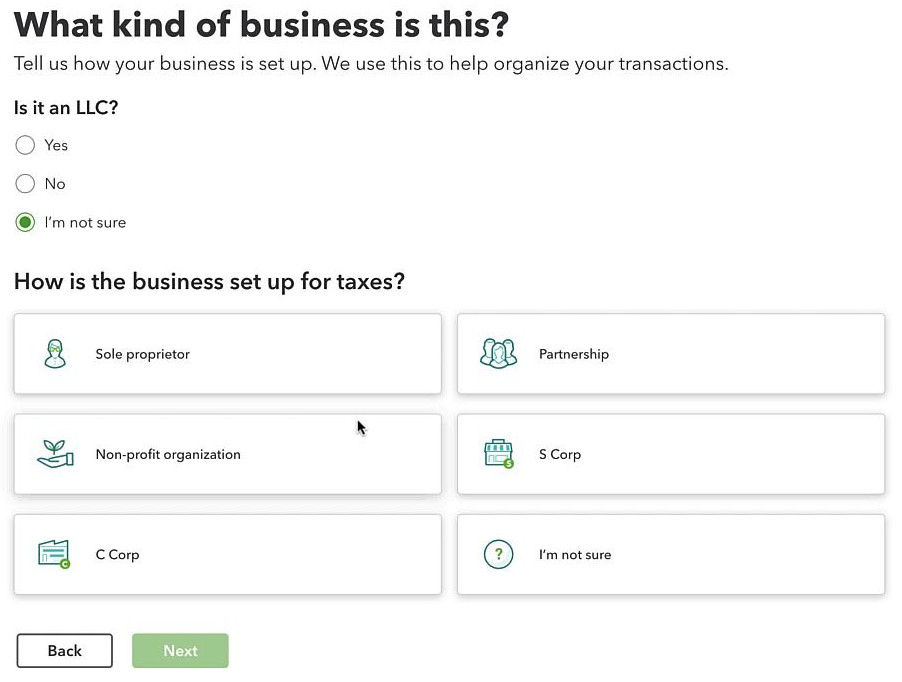Click the S Corp storefront icon
This screenshot has width=902, height=682.
pos(498,454)
